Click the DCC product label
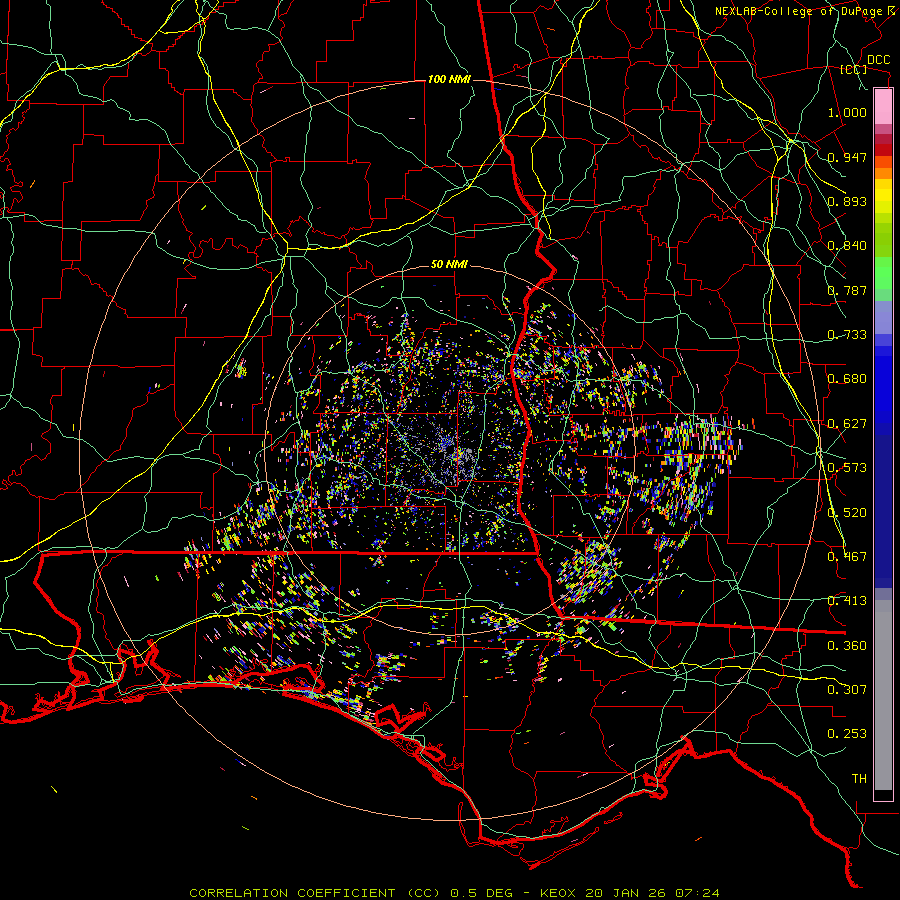The width and height of the screenshot is (900, 900). (x=878, y=60)
